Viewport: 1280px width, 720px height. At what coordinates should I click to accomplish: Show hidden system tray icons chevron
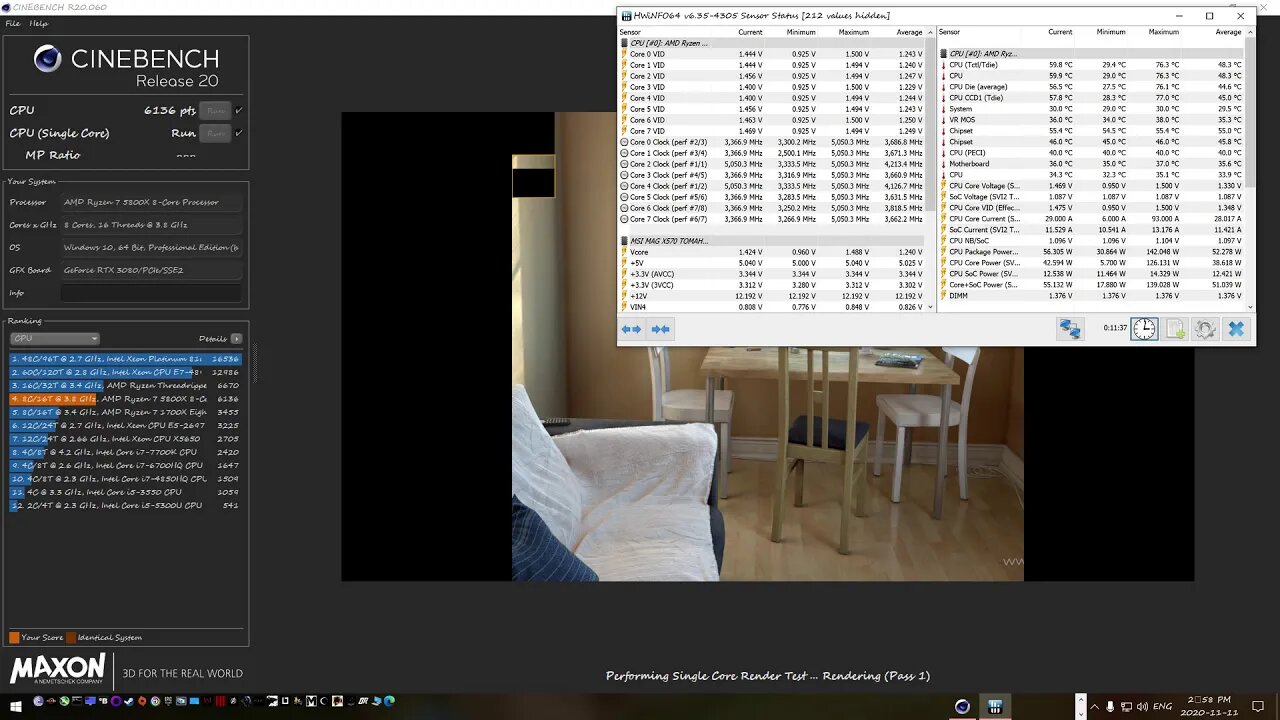click(x=1094, y=707)
